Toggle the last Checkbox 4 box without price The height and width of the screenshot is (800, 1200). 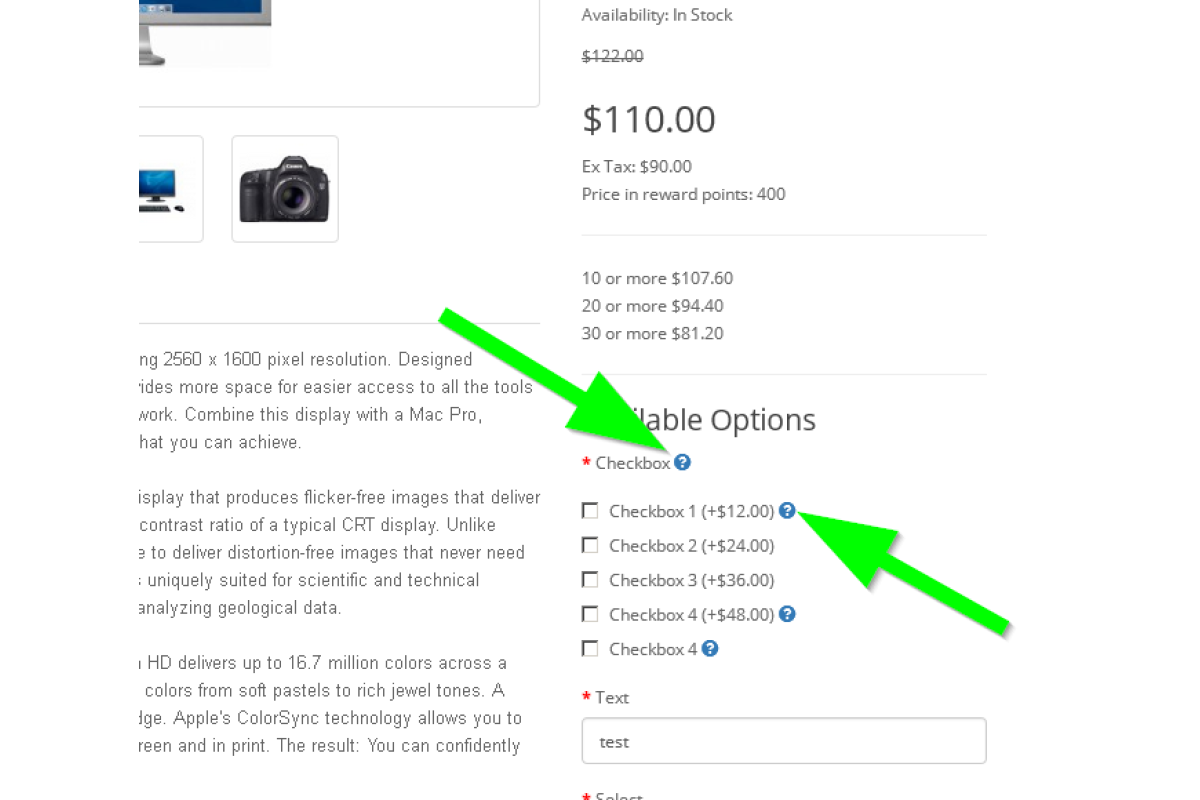(x=590, y=649)
